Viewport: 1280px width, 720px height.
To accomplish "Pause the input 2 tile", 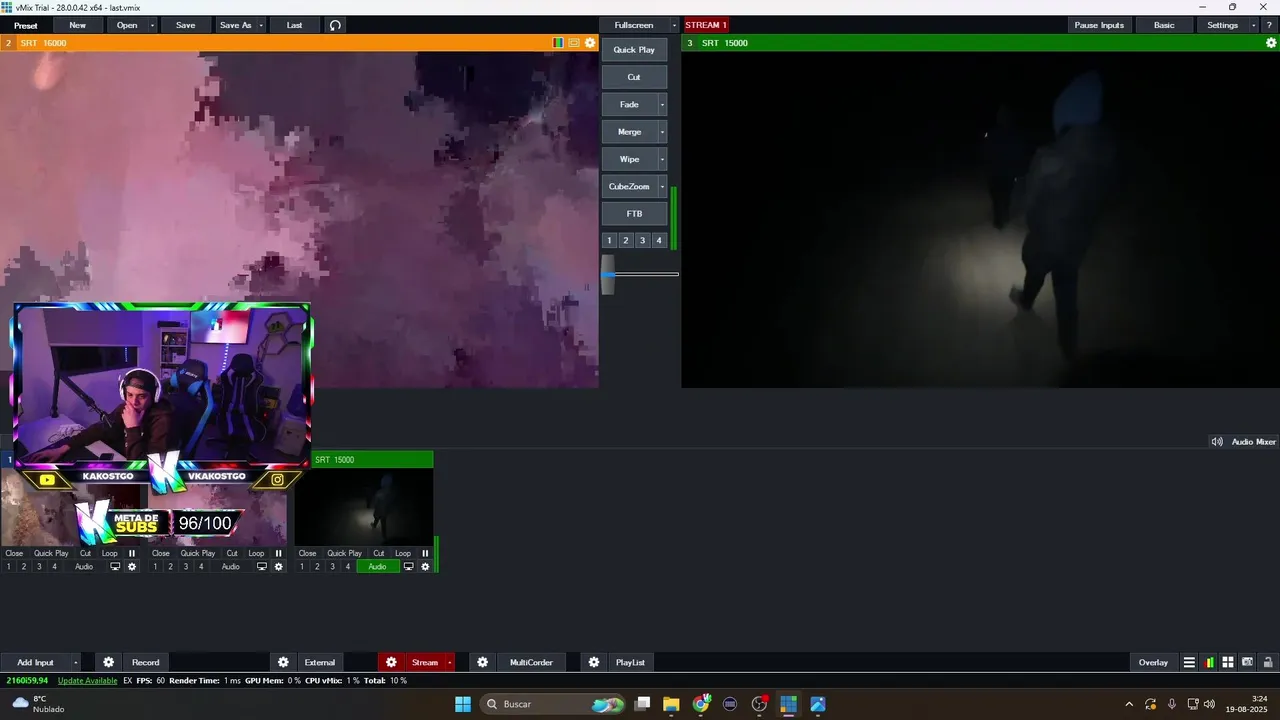I will pos(279,553).
